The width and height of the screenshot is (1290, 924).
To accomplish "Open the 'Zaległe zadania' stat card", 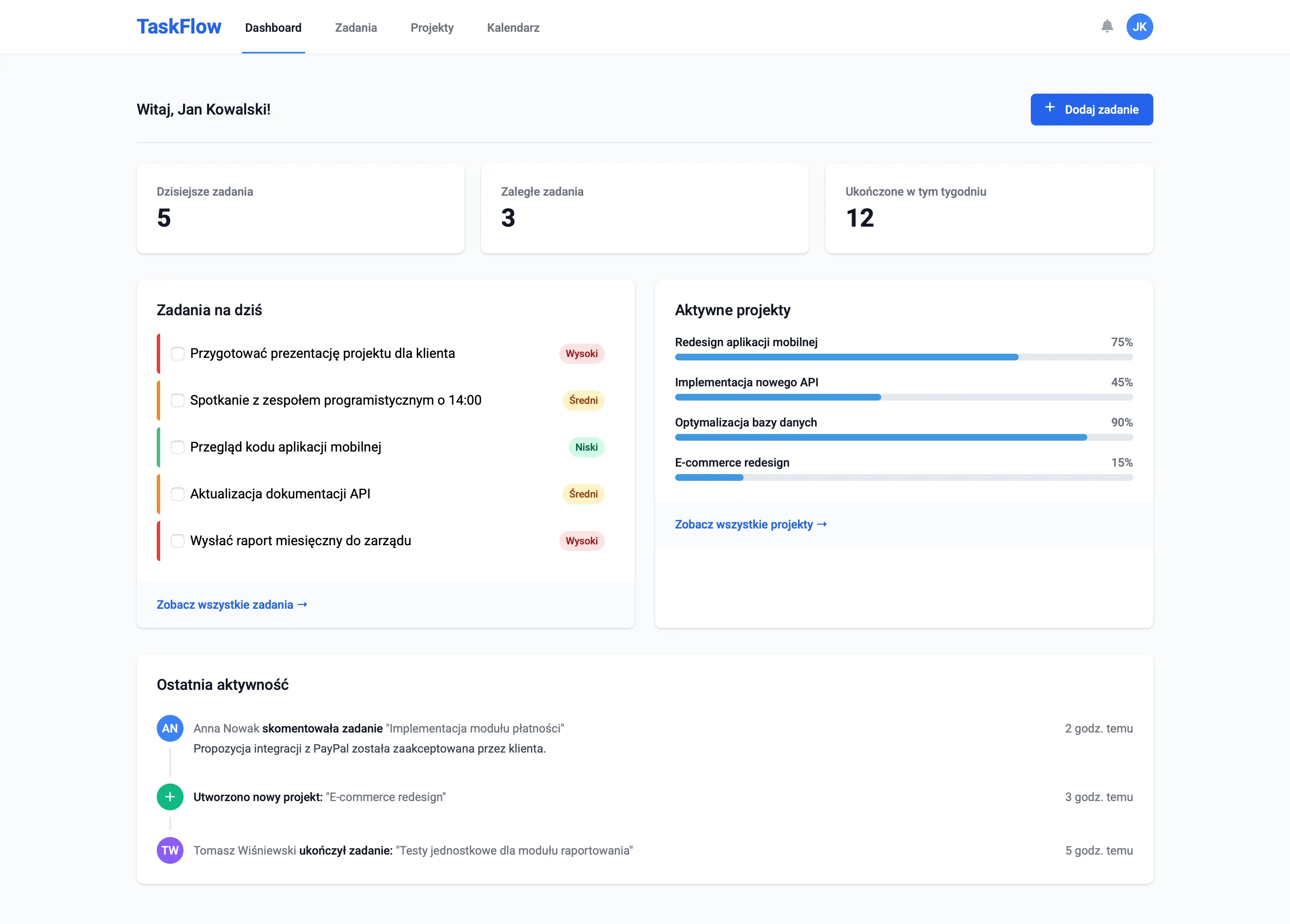I will click(645, 208).
